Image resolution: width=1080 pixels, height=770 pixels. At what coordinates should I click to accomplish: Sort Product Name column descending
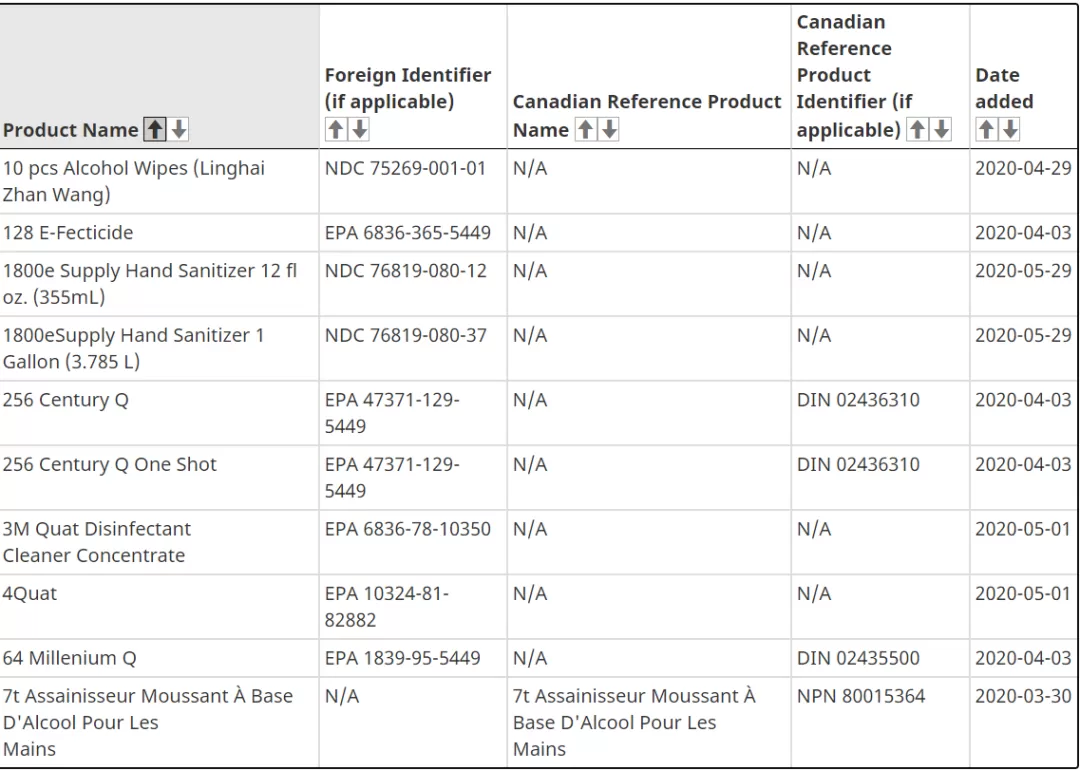pyautogui.click(x=179, y=129)
